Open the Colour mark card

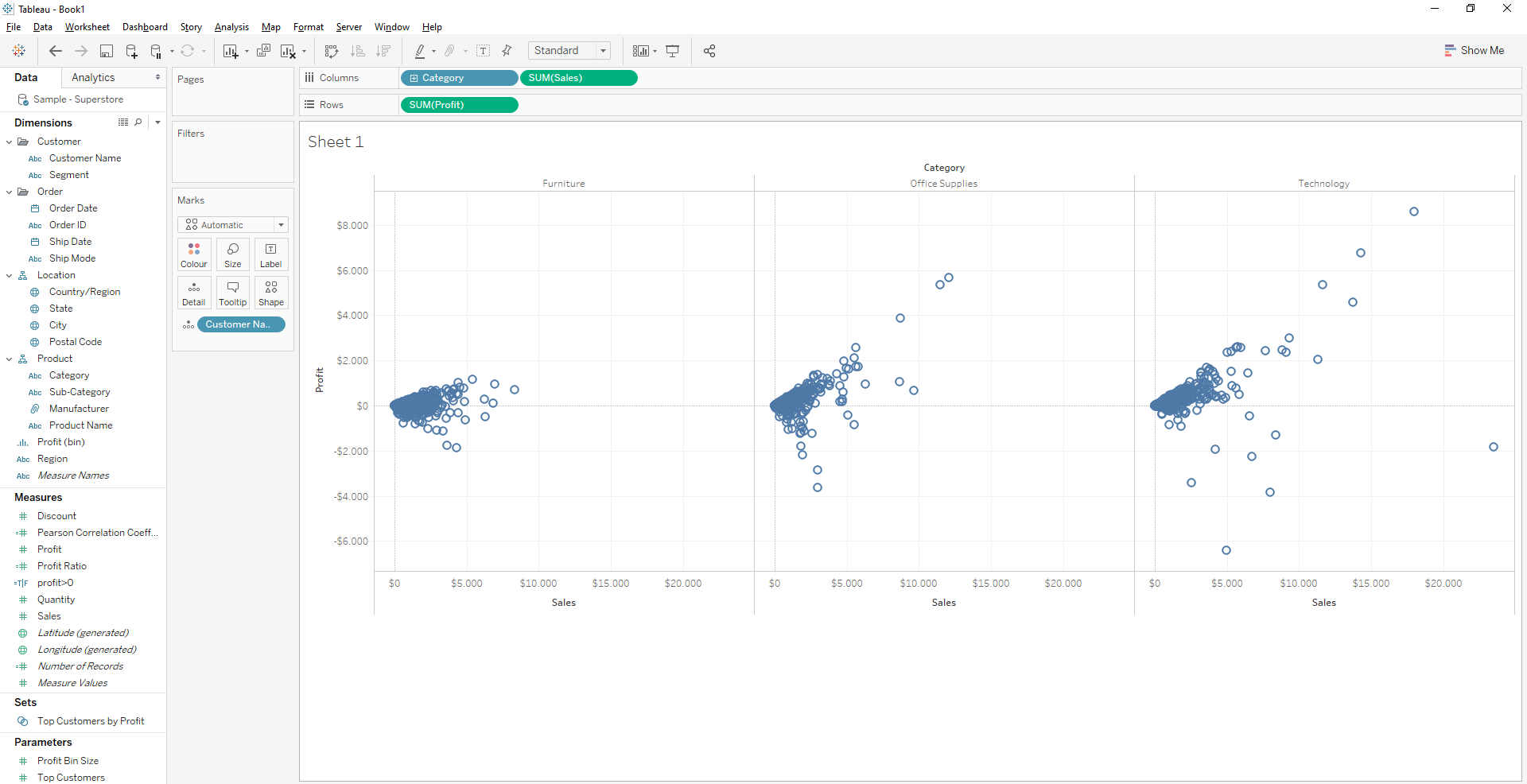pyautogui.click(x=193, y=254)
